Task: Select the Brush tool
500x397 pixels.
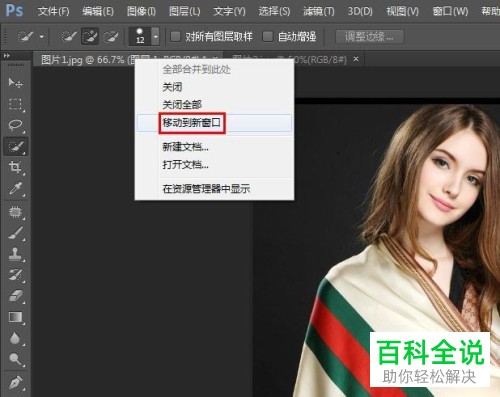Action: [x=15, y=233]
